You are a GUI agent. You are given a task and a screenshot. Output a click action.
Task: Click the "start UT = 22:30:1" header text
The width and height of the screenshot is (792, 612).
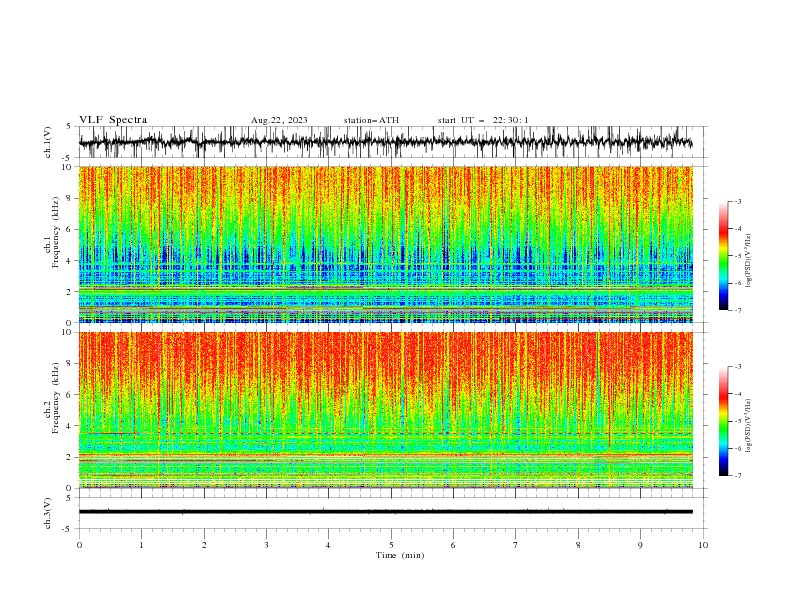483,120
